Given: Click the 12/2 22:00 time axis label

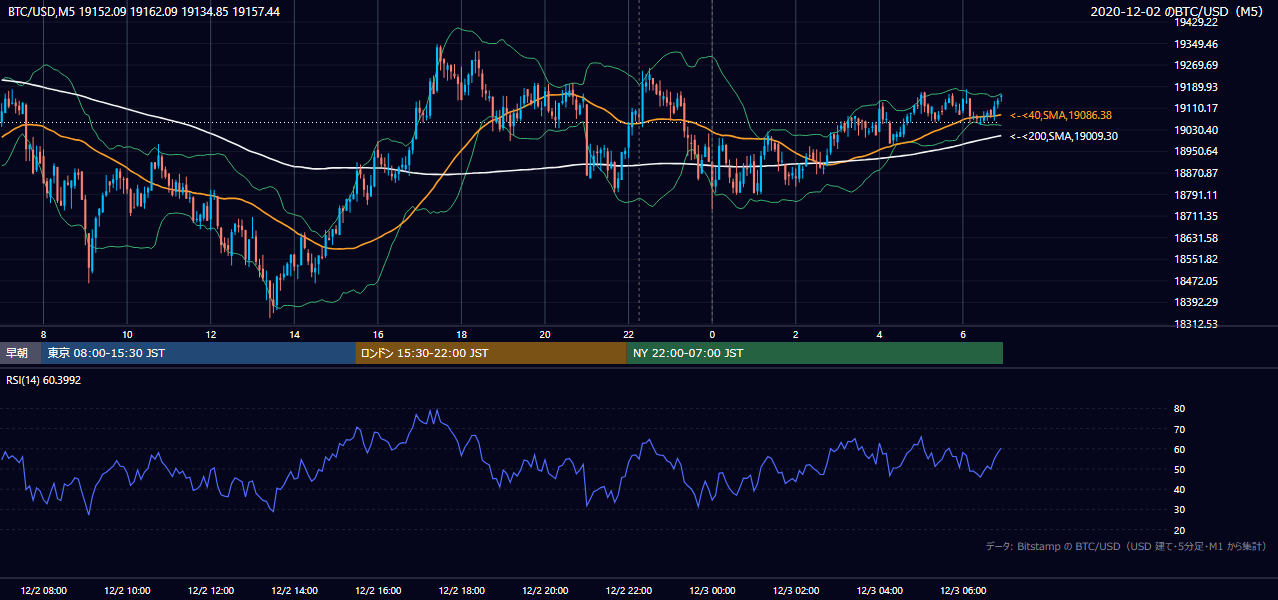Looking at the screenshot, I should [629, 590].
